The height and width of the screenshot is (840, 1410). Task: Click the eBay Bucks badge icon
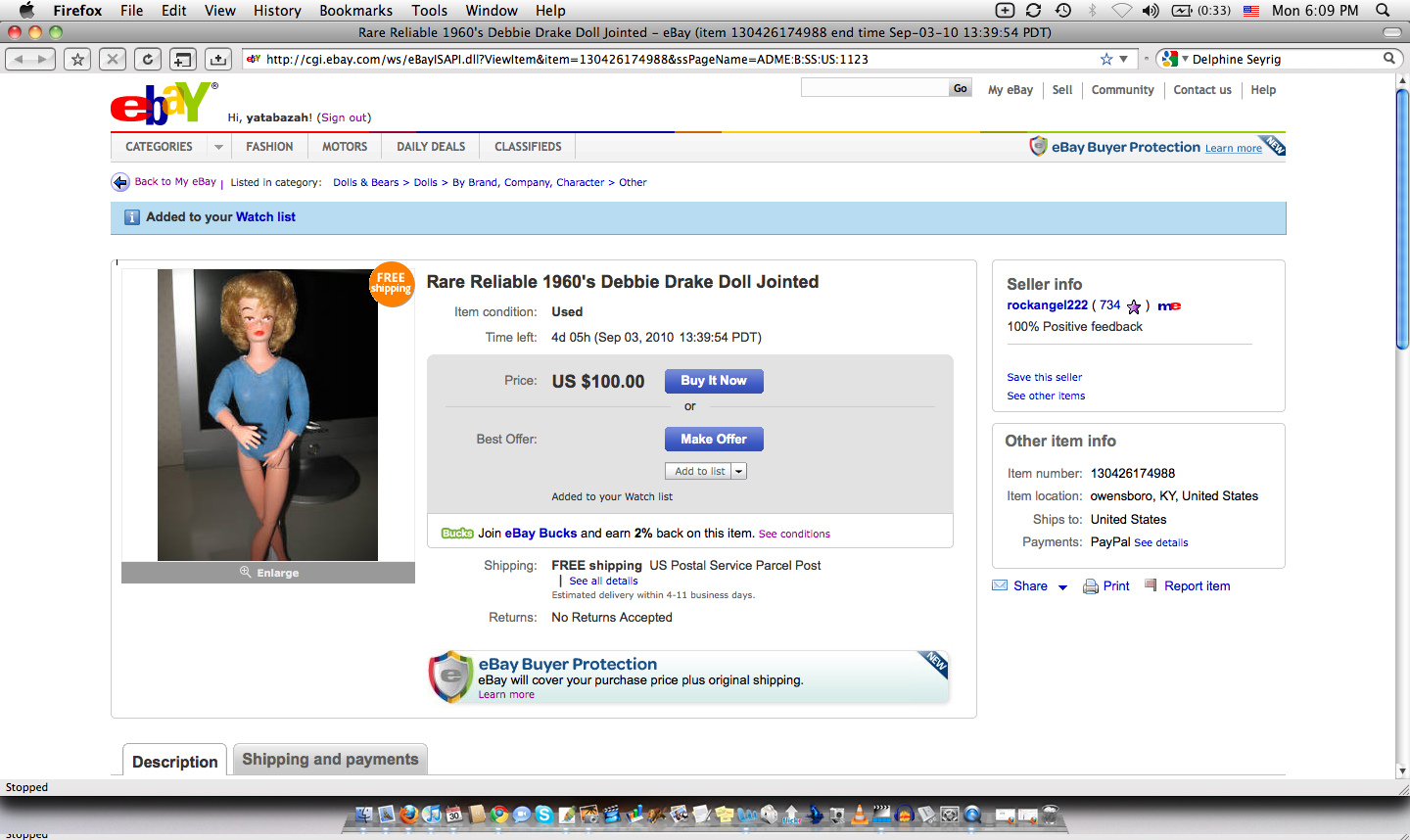457,534
